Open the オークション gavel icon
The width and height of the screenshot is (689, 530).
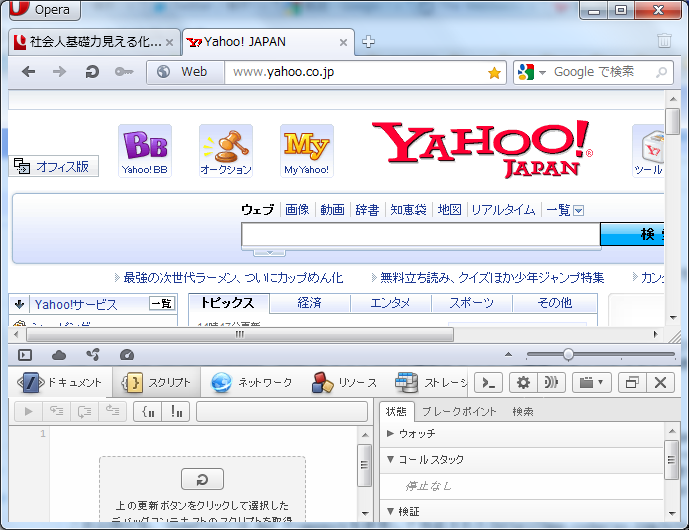pyautogui.click(x=226, y=151)
